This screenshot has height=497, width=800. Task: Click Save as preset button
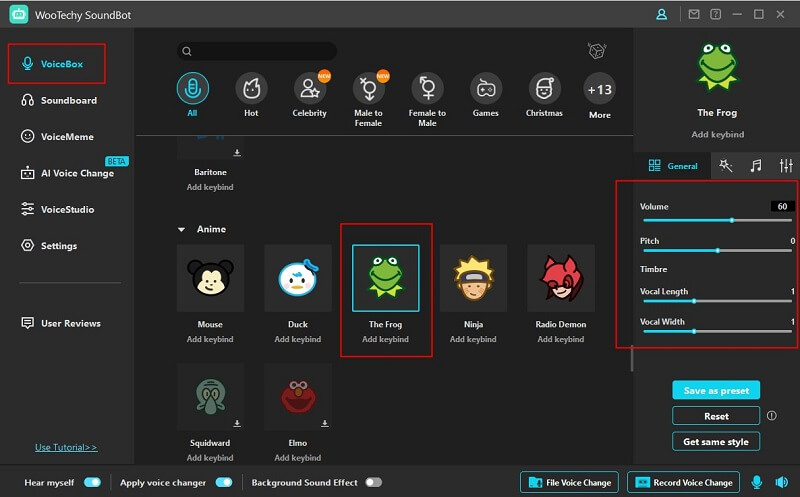[716, 390]
